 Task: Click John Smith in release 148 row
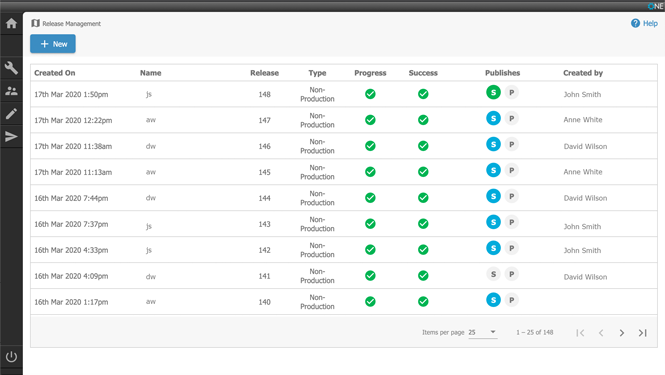point(582,95)
